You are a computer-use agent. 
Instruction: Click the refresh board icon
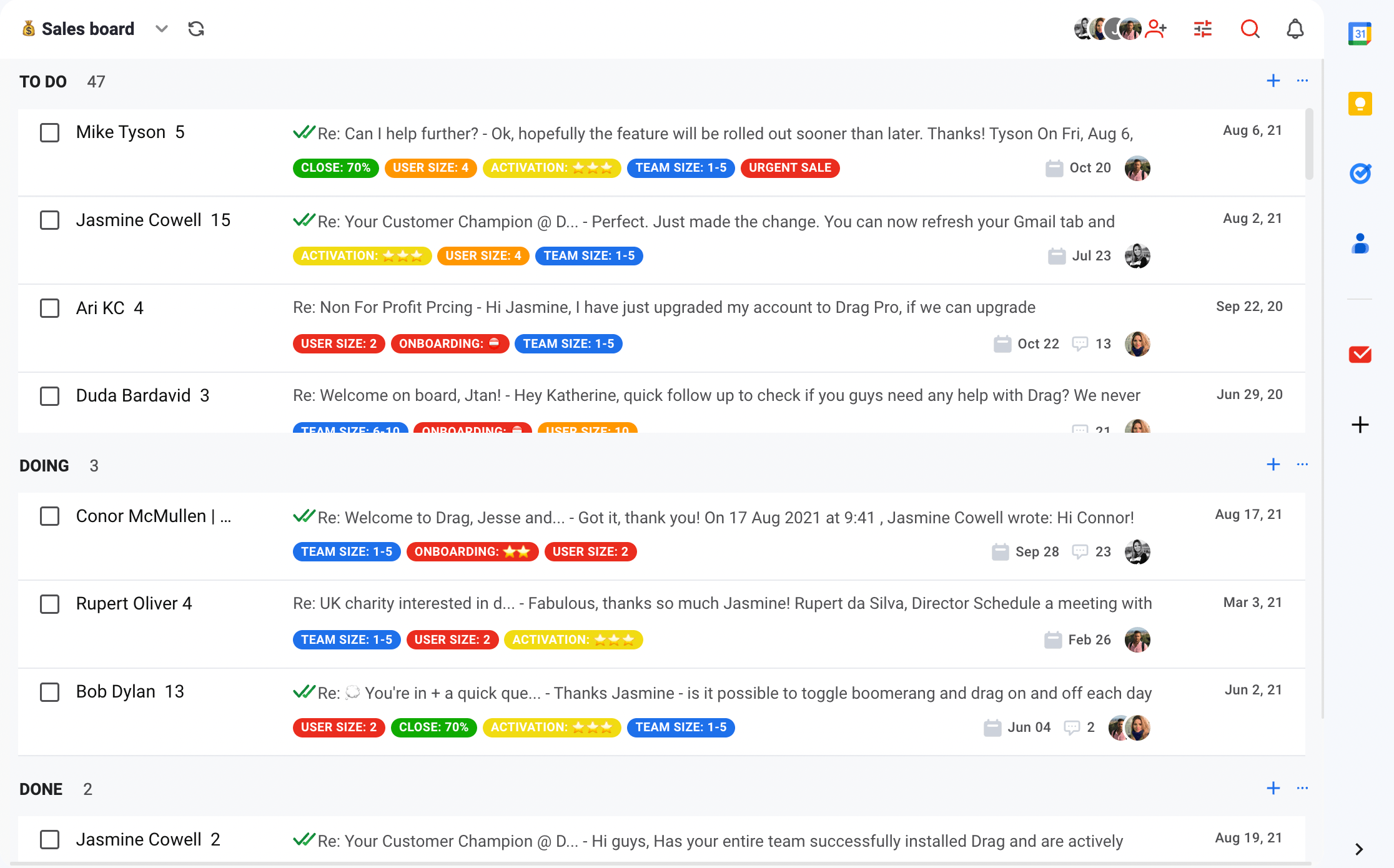click(196, 29)
